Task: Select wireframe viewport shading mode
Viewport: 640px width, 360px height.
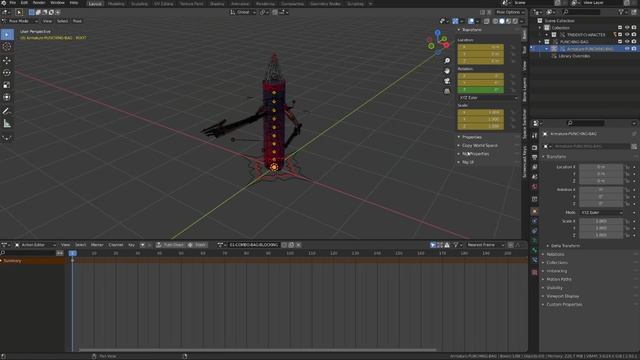Action: coord(495,21)
